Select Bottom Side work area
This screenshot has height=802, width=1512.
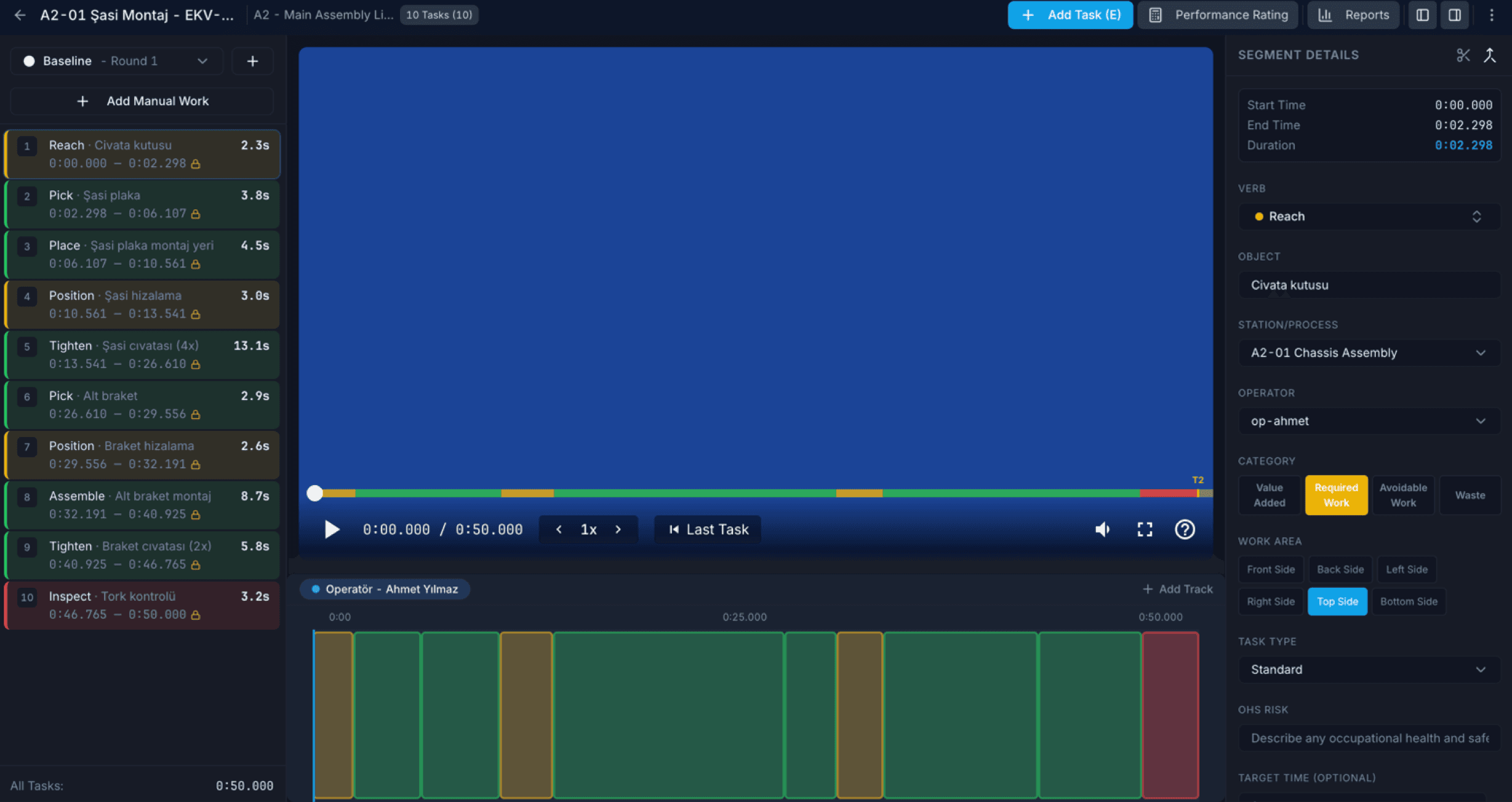click(1409, 601)
